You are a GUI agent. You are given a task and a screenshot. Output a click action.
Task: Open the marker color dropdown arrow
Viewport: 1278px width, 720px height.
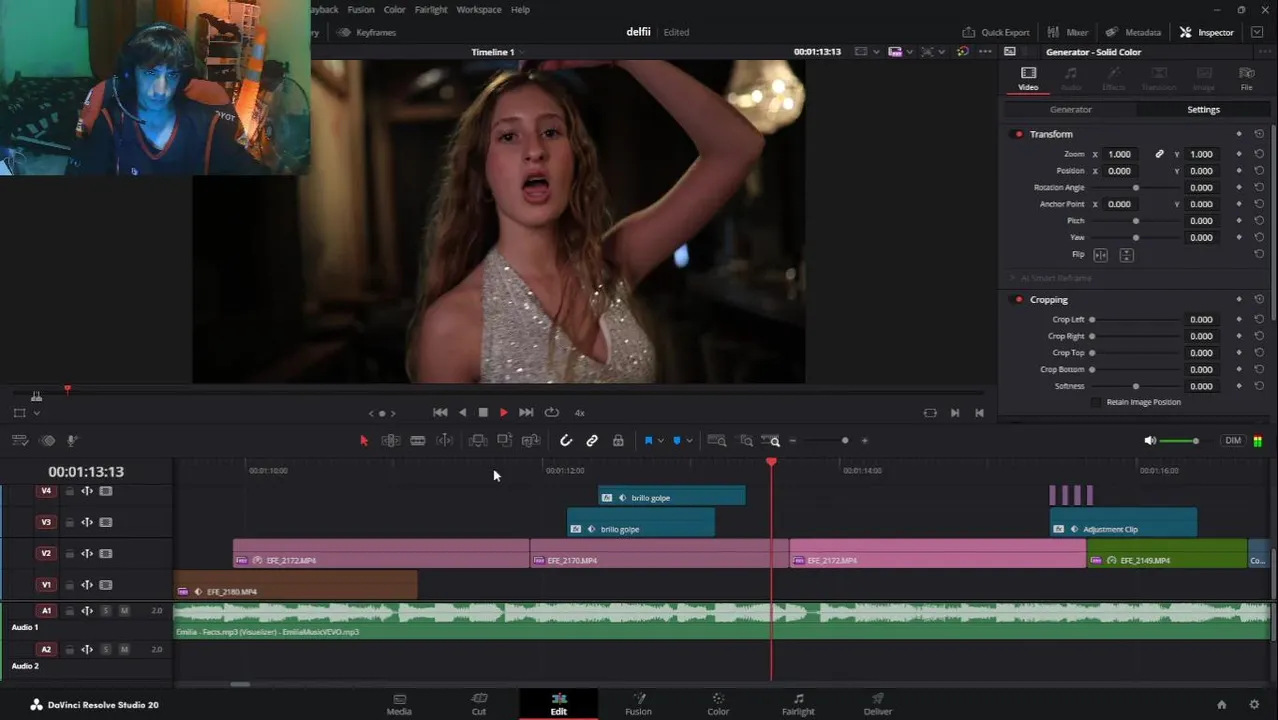point(689,441)
